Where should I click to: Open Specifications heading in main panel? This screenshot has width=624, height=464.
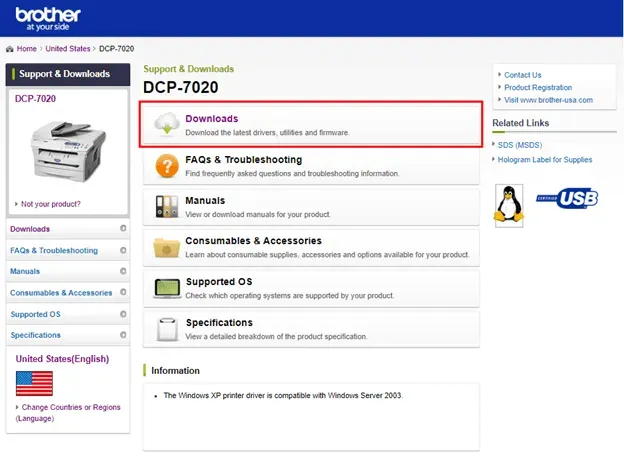tap(219, 323)
